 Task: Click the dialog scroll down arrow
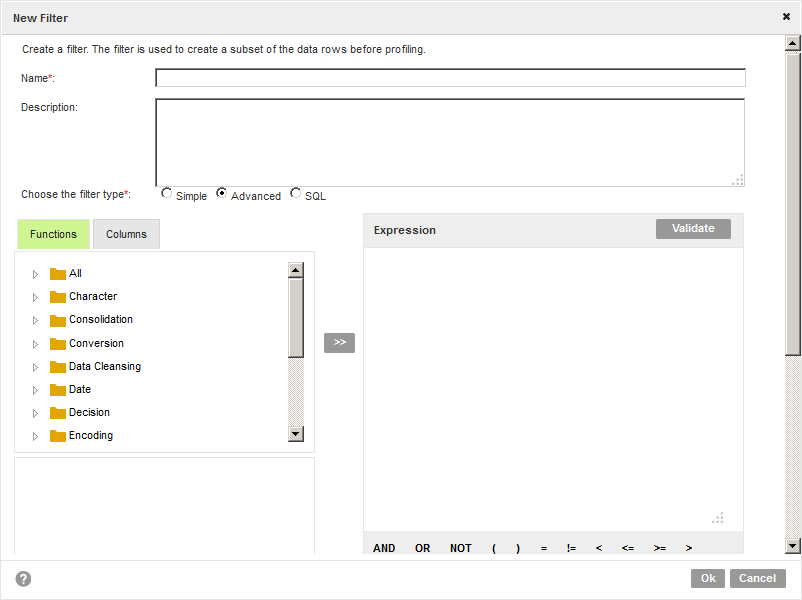pos(793,546)
